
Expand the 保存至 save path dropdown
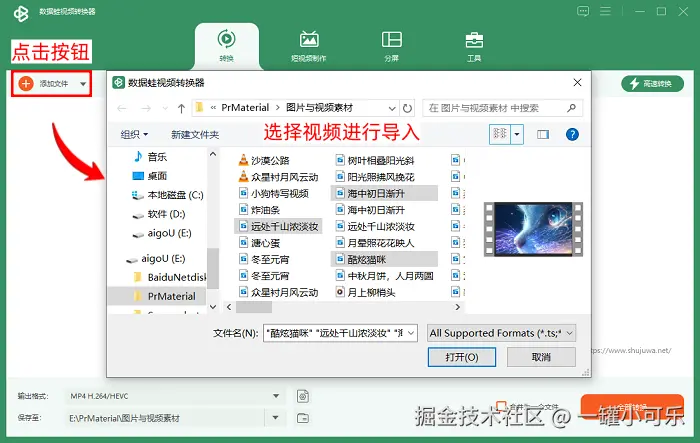point(275,418)
